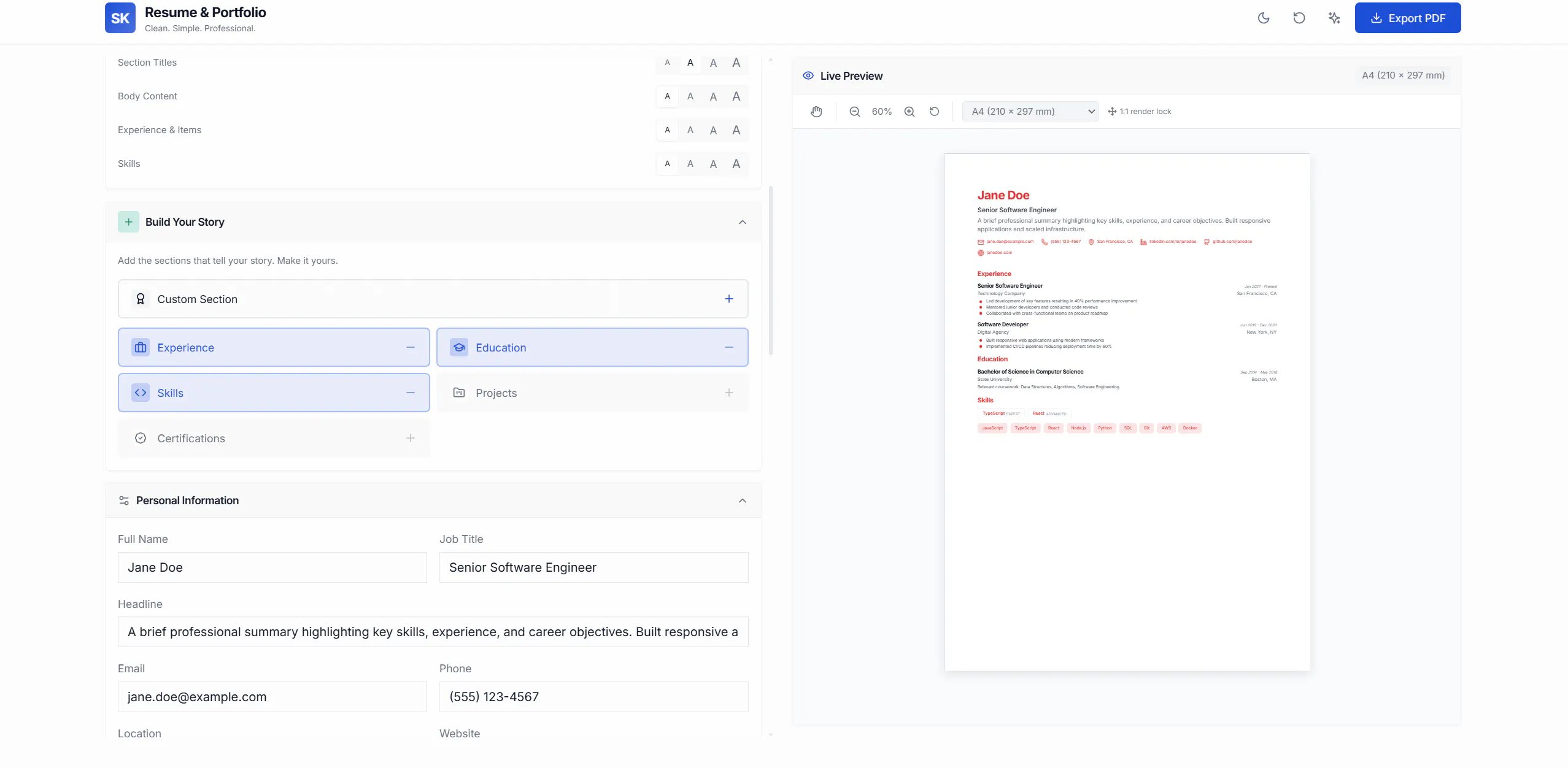Screen dimensions: 1568x768
Task: Add a Custom Section with plus
Action: (x=729, y=299)
